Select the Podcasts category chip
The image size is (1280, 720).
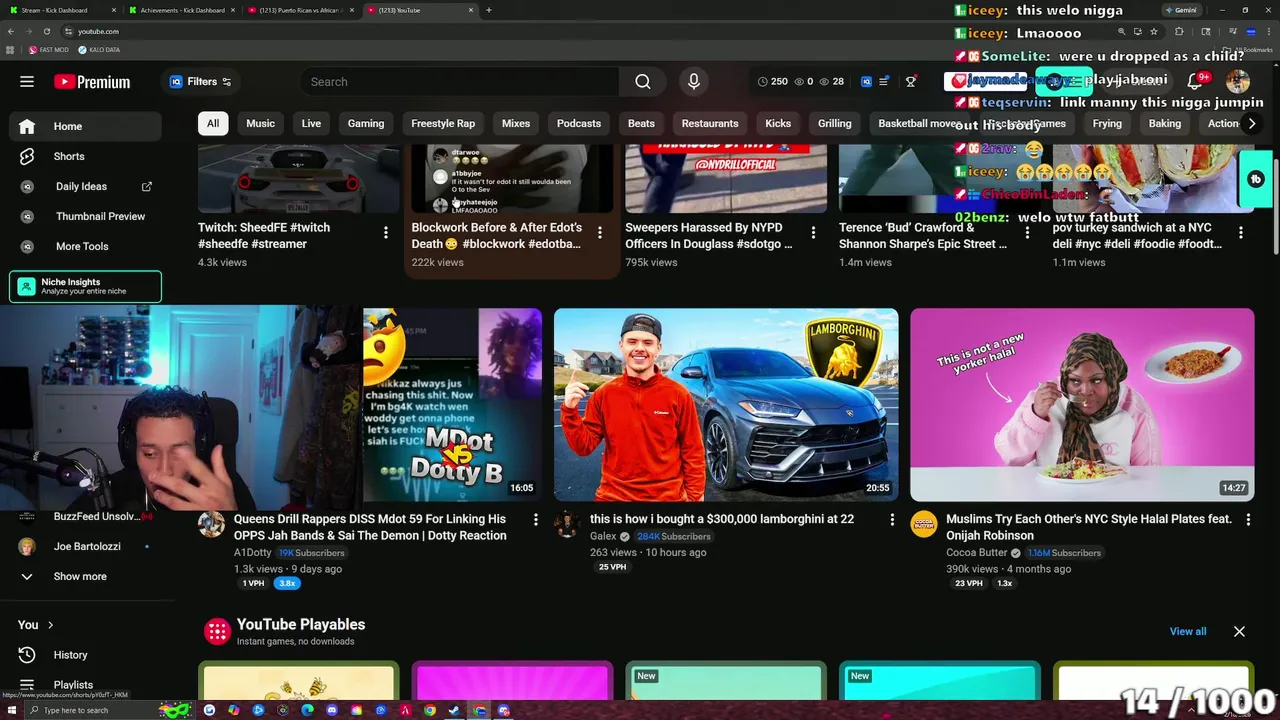coord(579,124)
